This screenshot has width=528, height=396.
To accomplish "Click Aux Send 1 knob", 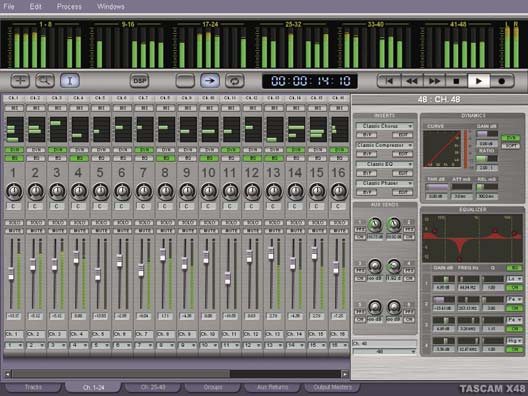I will pyautogui.click(x=374, y=225).
